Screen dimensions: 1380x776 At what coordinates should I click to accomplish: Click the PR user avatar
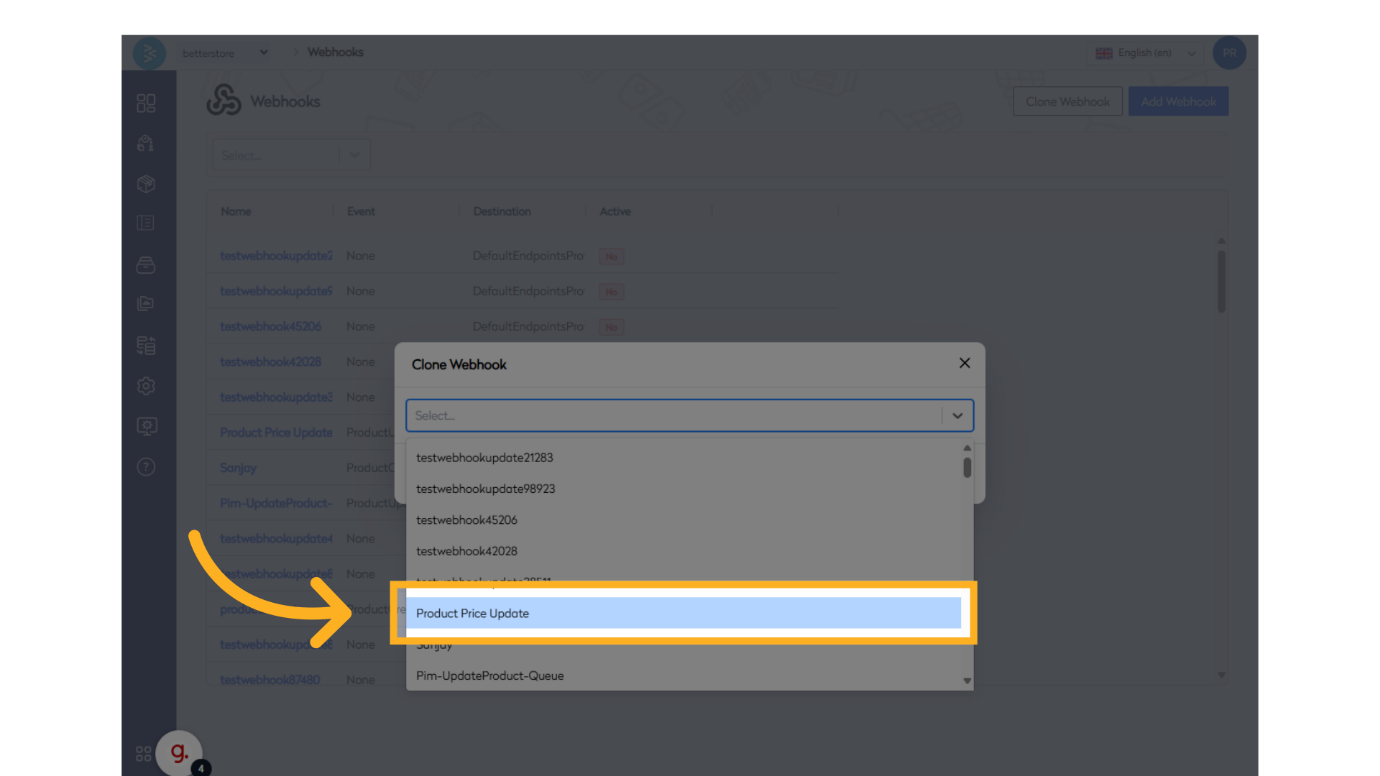[1229, 53]
